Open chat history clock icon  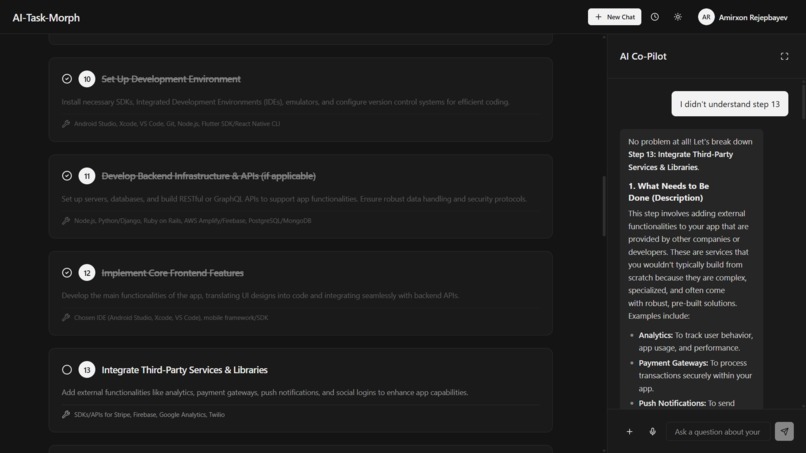[x=654, y=17]
